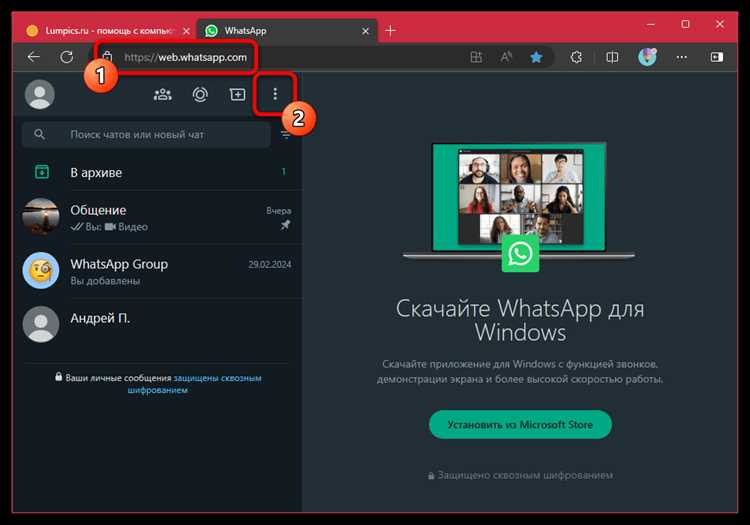Open browser Settings and more menu
The image size is (750, 525).
pyautogui.click(x=682, y=57)
